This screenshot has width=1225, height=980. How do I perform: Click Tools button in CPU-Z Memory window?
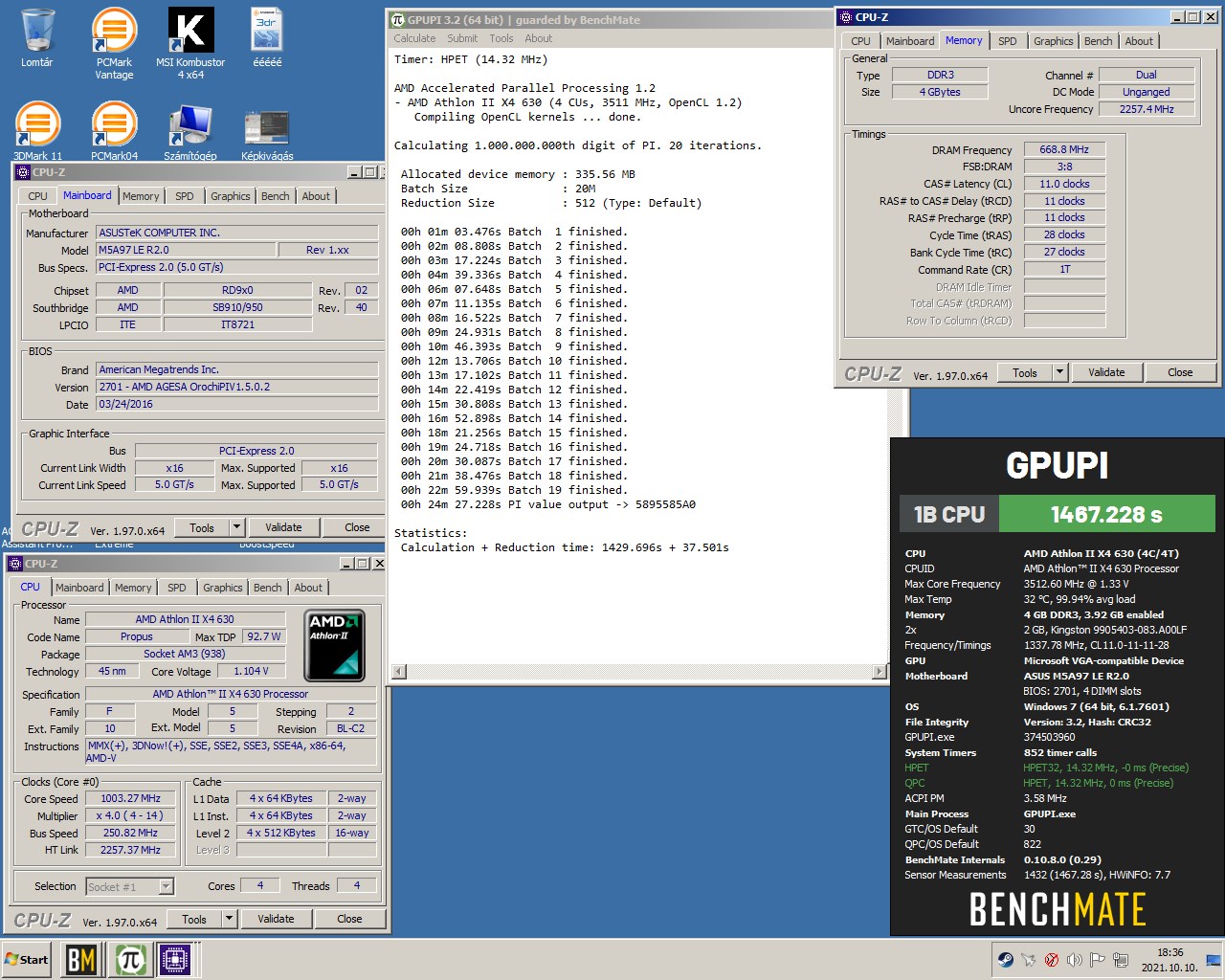coord(1025,372)
